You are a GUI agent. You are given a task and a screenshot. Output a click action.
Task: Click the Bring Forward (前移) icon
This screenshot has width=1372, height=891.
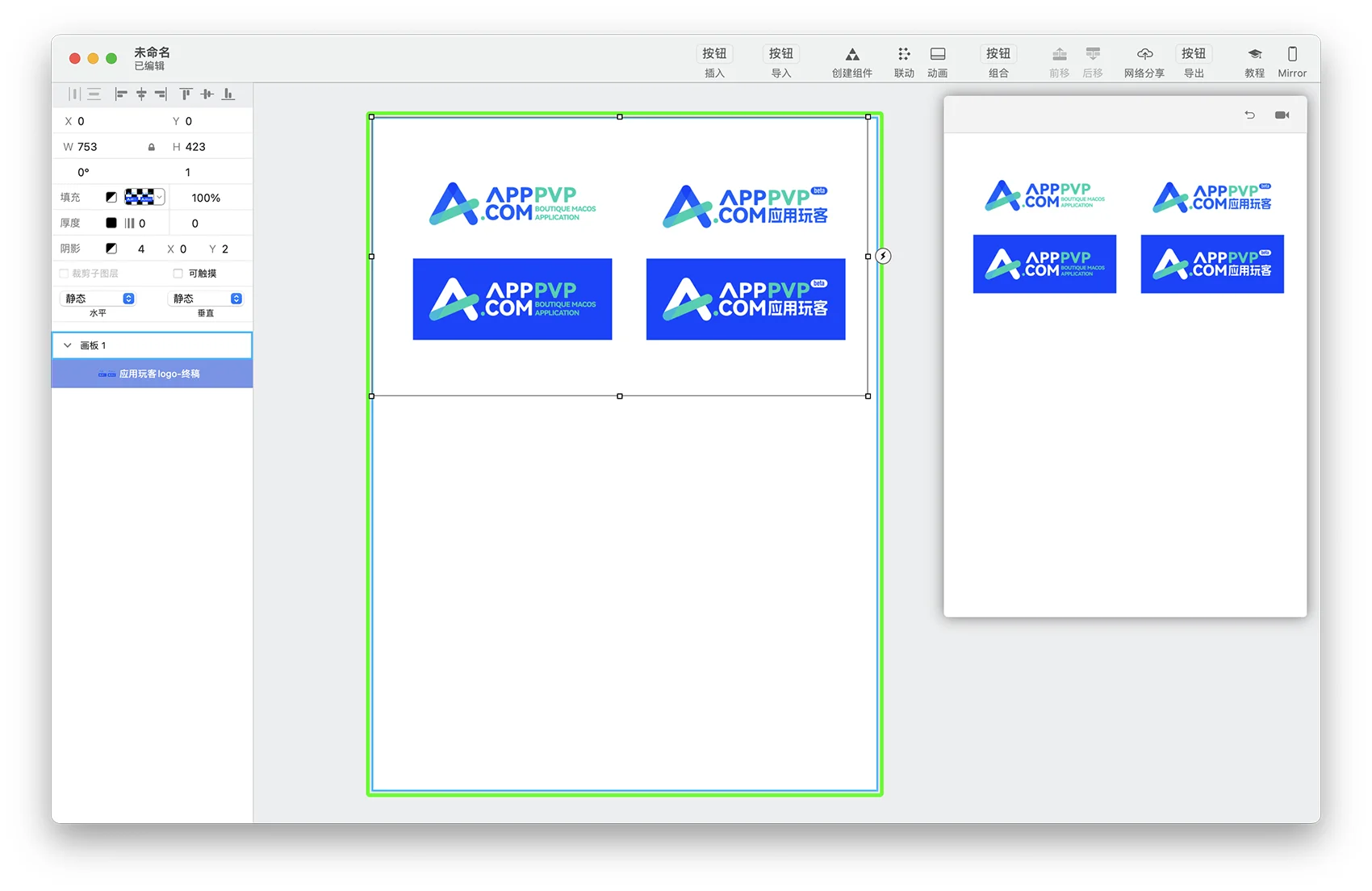(1060, 54)
